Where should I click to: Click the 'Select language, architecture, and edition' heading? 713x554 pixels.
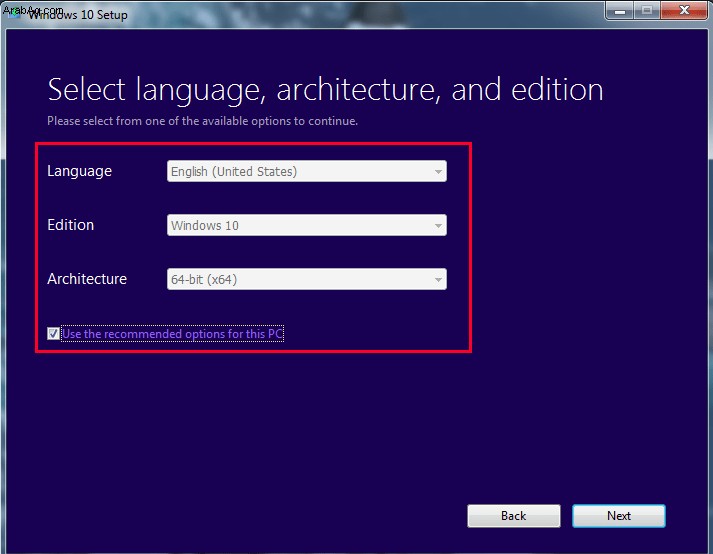coord(325,90)
